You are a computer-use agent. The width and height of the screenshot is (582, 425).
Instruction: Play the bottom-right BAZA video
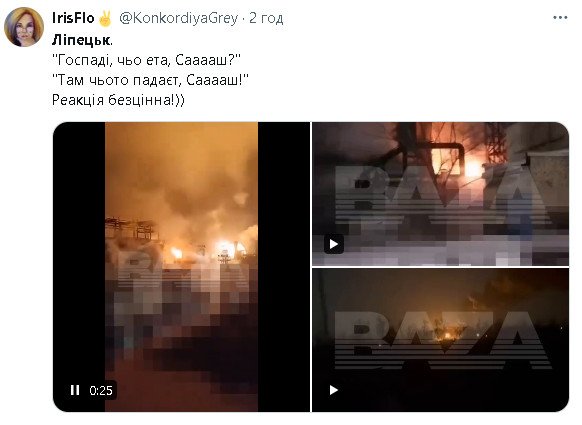point(333,390)
